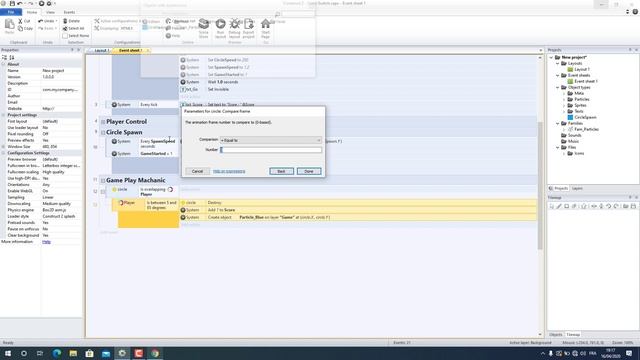Open Help on expressions link

(229, 171)
